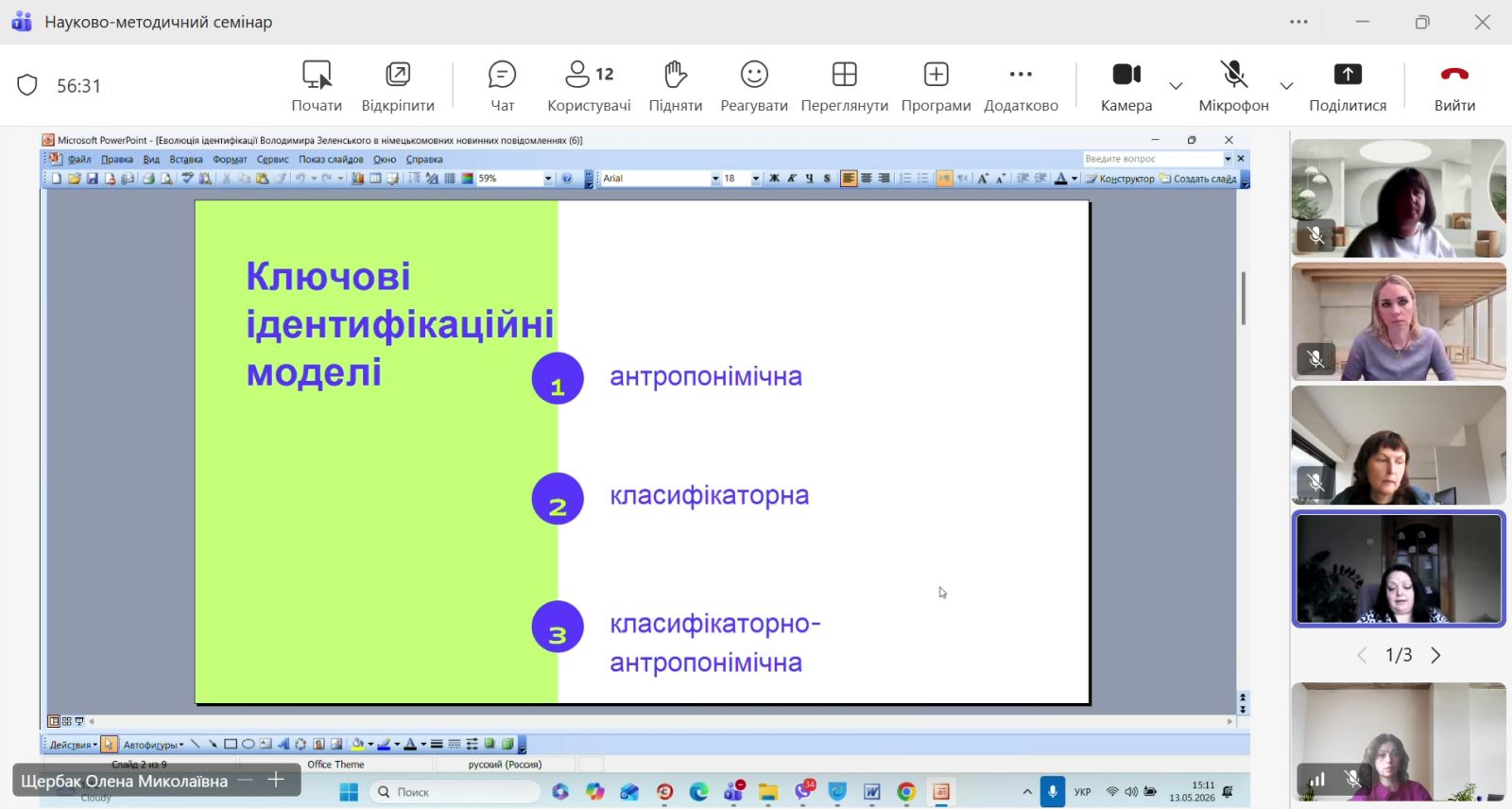Screen dimensions: 1512x809
Task: Click the PowerPoint Open folder icon
Action: [x=74, y=179]
